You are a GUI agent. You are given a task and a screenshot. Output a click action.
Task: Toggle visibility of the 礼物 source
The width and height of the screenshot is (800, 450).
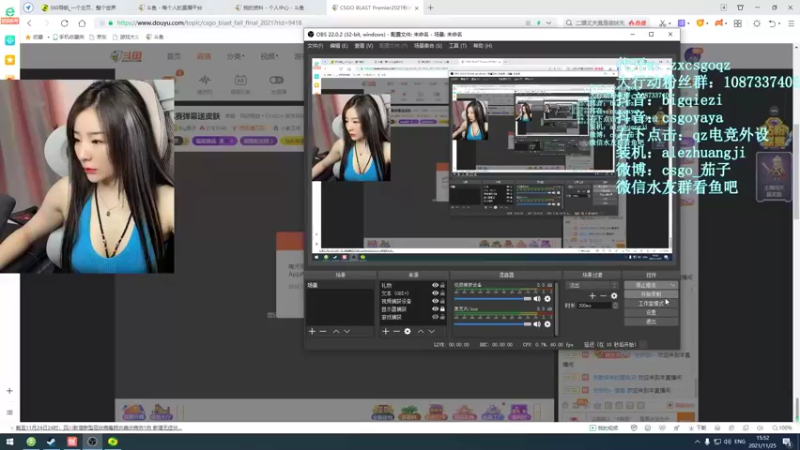tap(435, 285)
